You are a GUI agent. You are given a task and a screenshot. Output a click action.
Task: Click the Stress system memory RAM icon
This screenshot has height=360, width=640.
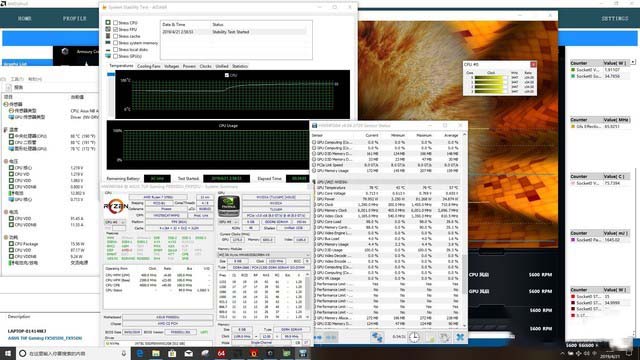(108, 42)
